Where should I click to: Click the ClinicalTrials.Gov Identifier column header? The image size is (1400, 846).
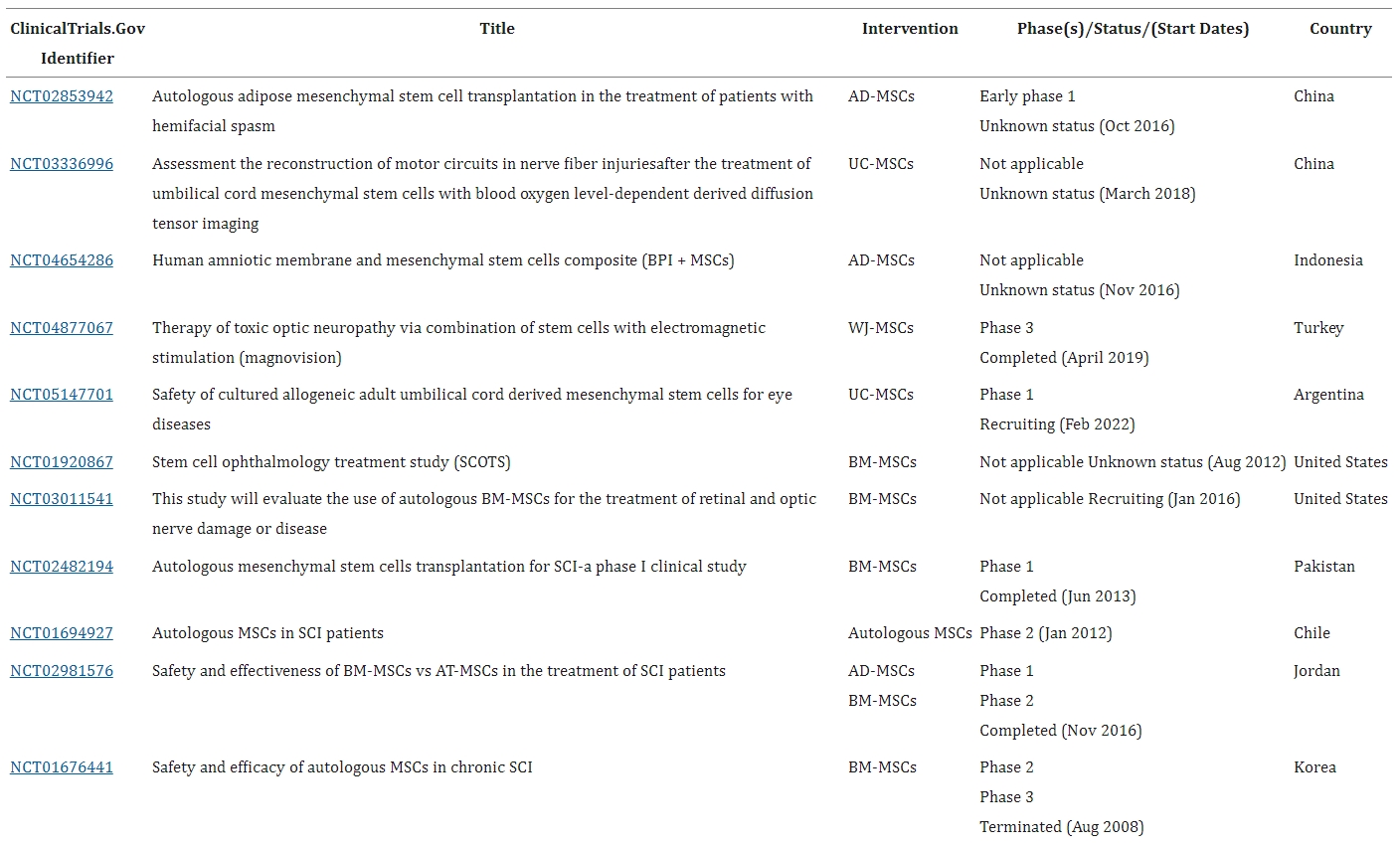click(x=78, y=43)
